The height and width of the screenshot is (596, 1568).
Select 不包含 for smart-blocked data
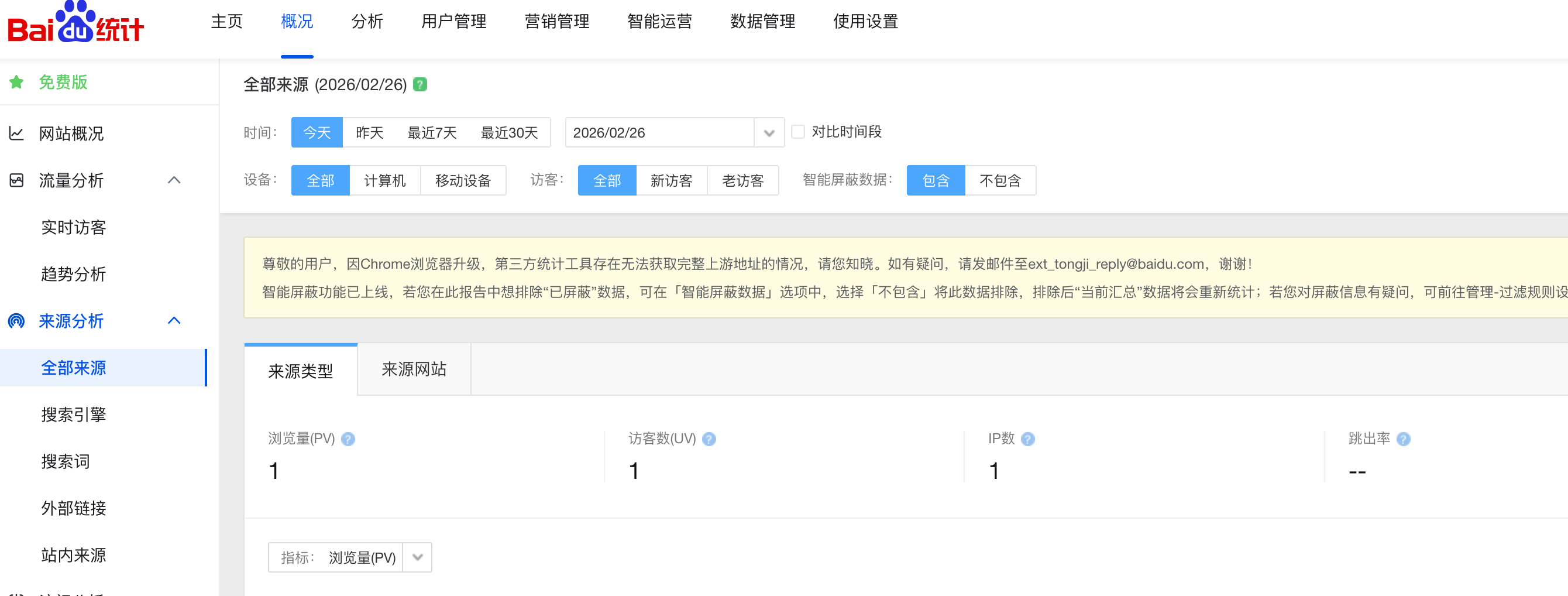(x=999, y=180)
